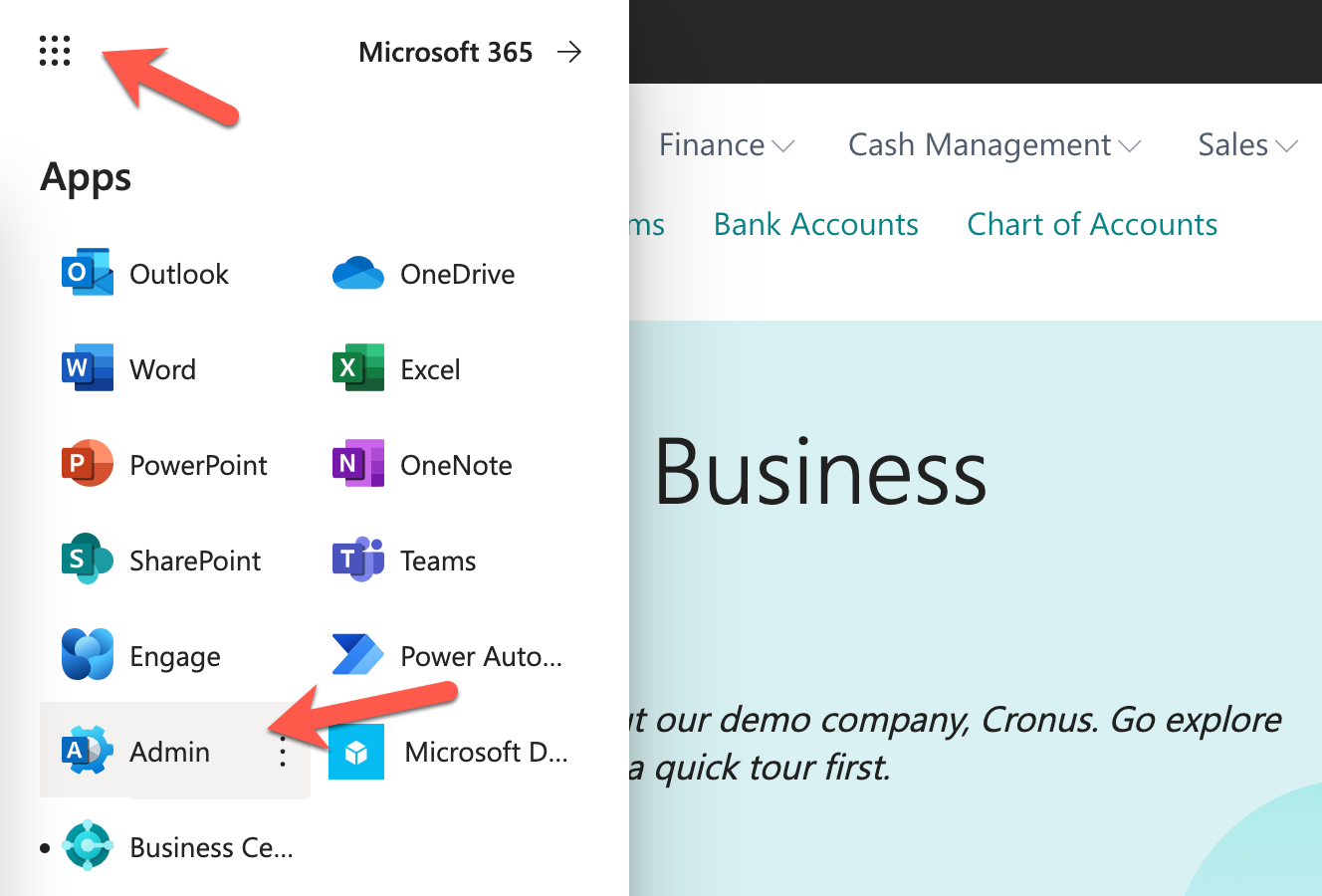Expand the Sales menu dropdown
This screenshot has width=1322, height=896.
click(x=1248, y=145)
